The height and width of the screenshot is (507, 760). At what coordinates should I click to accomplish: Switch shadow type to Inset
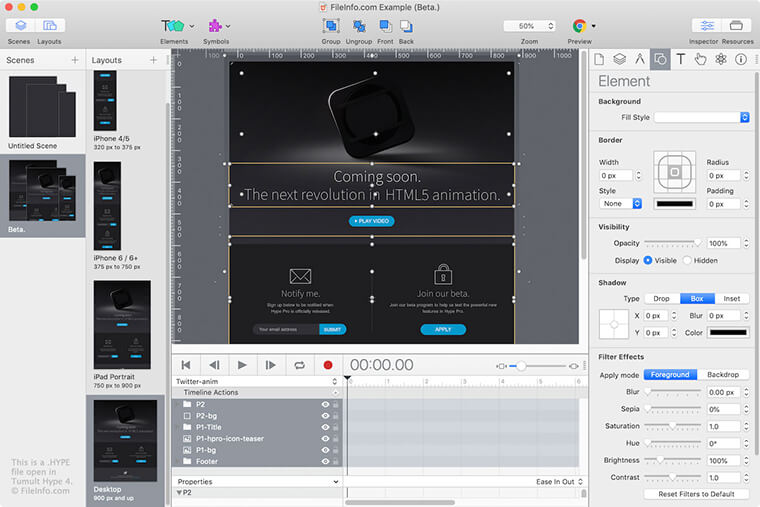coord(732,298)
